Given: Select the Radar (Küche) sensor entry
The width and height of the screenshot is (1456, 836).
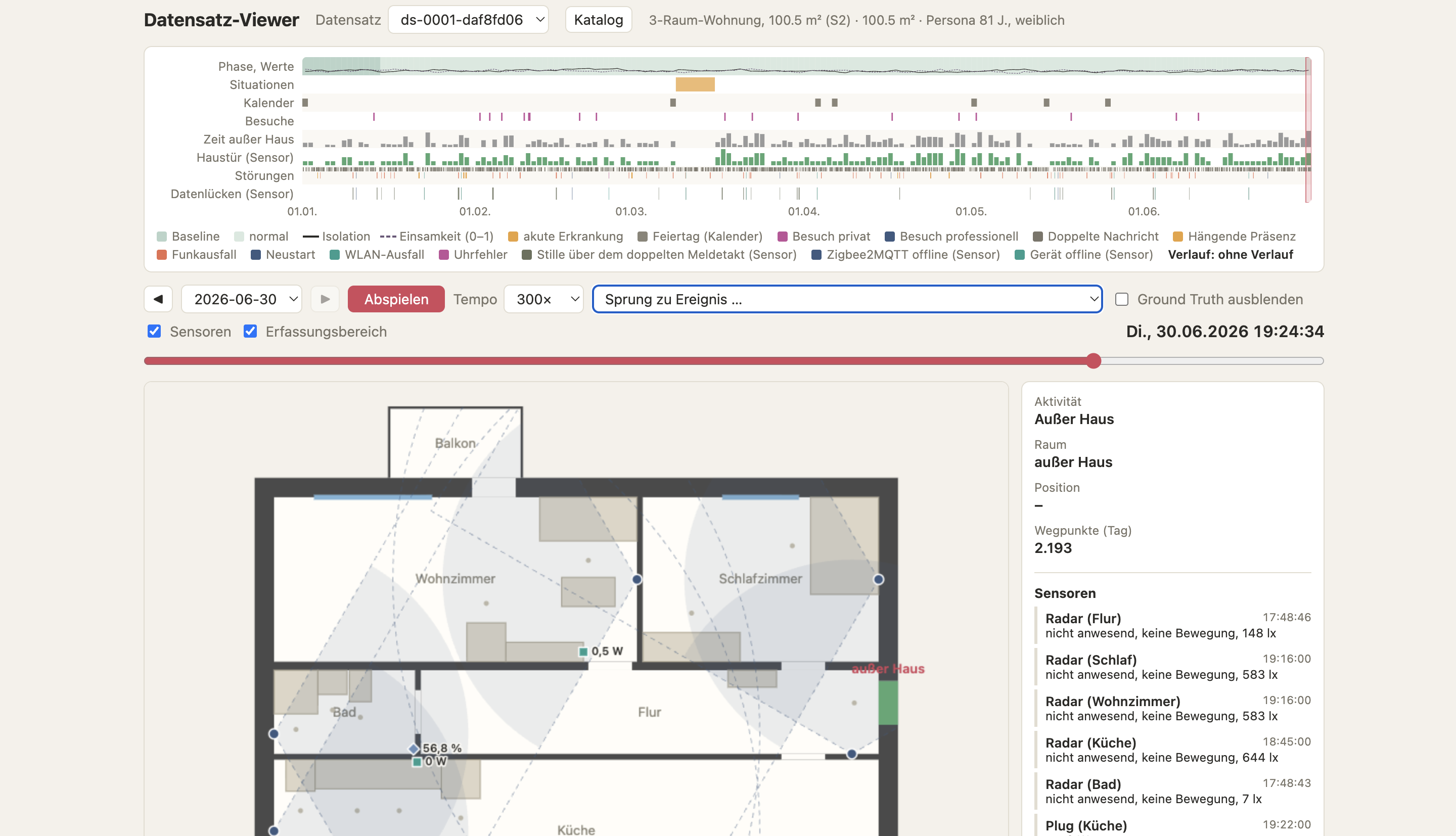Looking at the screenshot, I should pyautogui.click(x=1173, y=749).
